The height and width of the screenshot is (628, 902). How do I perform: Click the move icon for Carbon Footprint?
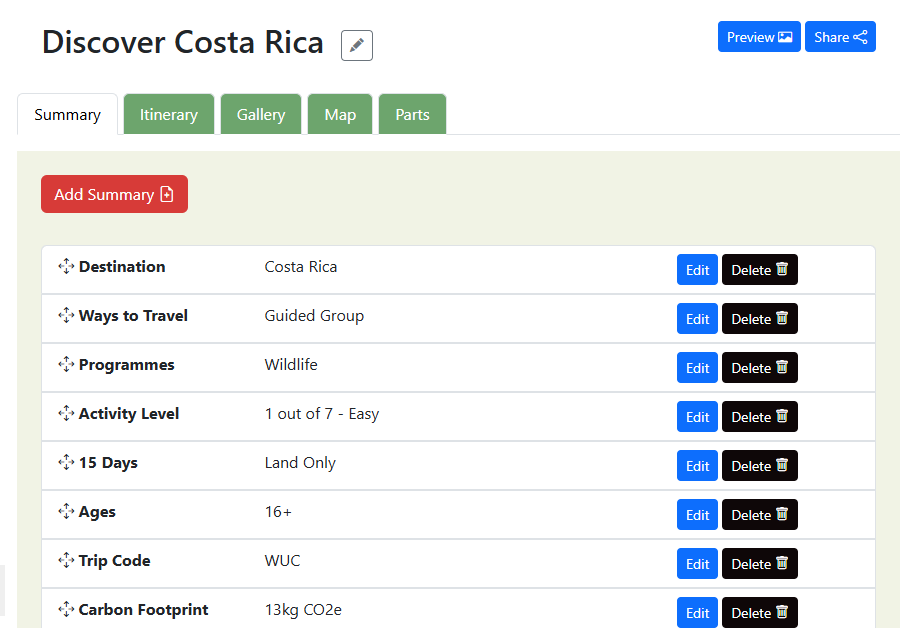click(67, 610)
